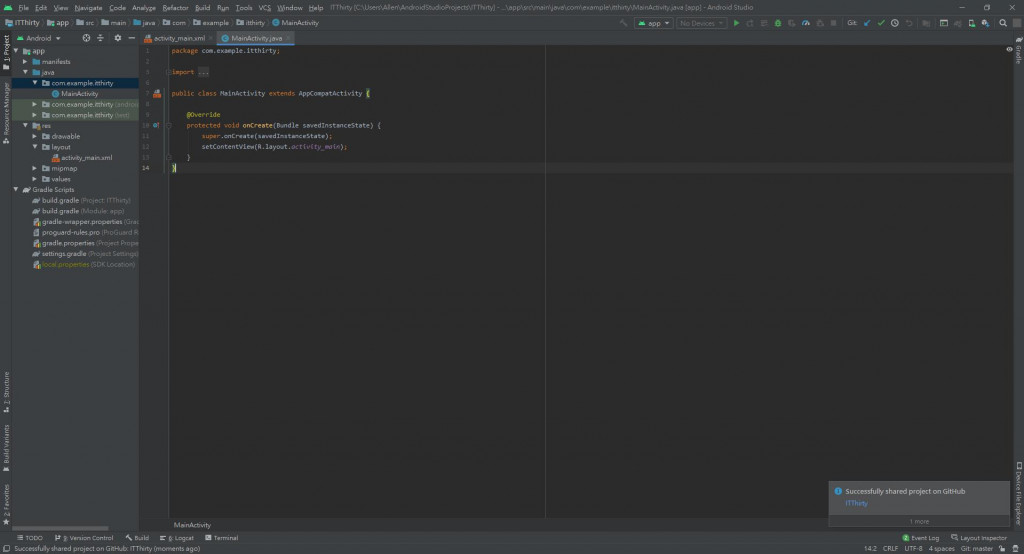This screenshot has height=554, width=1024.
Task: Click Git: master branch in status bar
Action: pyautogui.click(x=976, y=549)
